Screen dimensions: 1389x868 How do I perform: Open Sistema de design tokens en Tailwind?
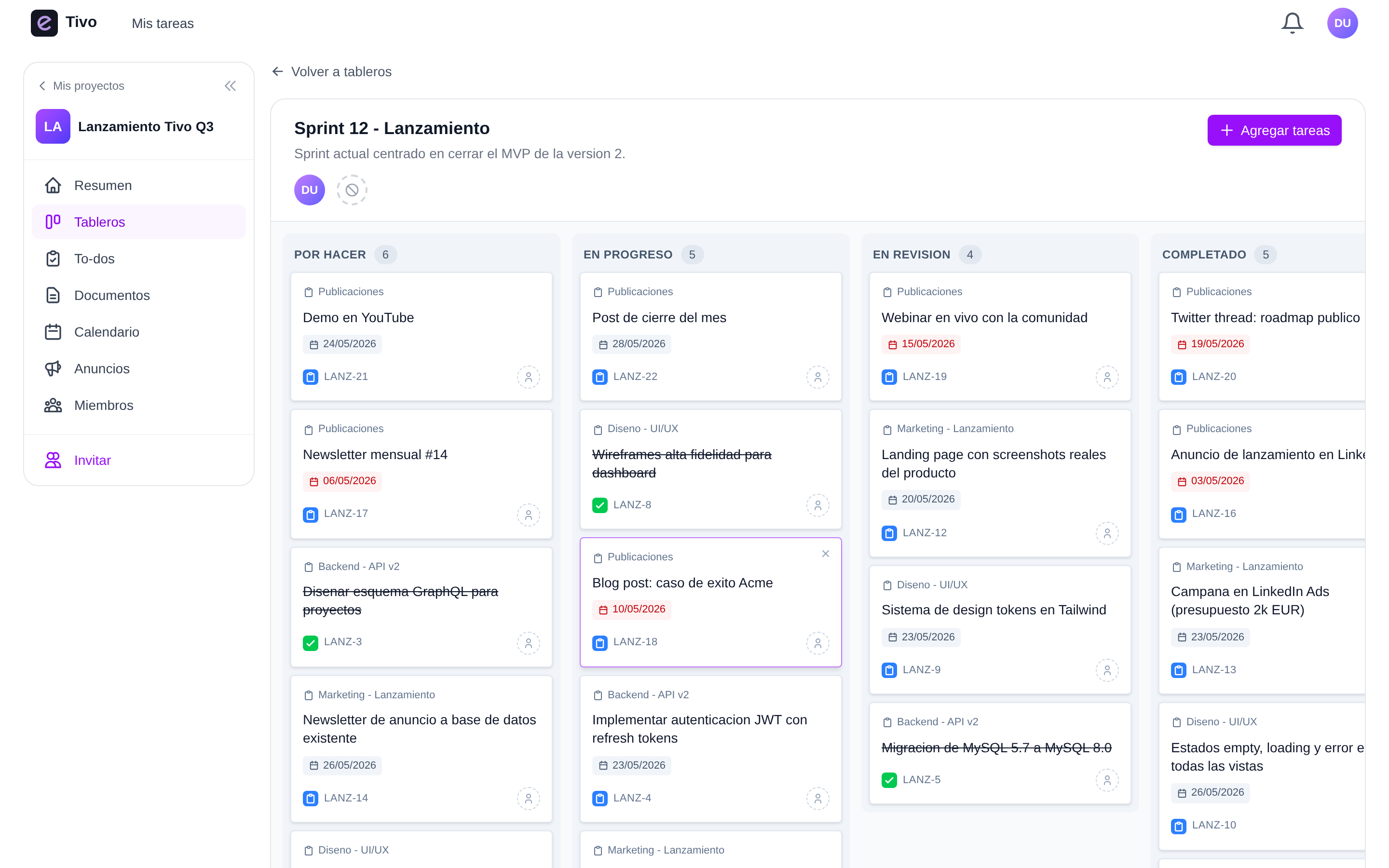click(x=1000, y=630)
